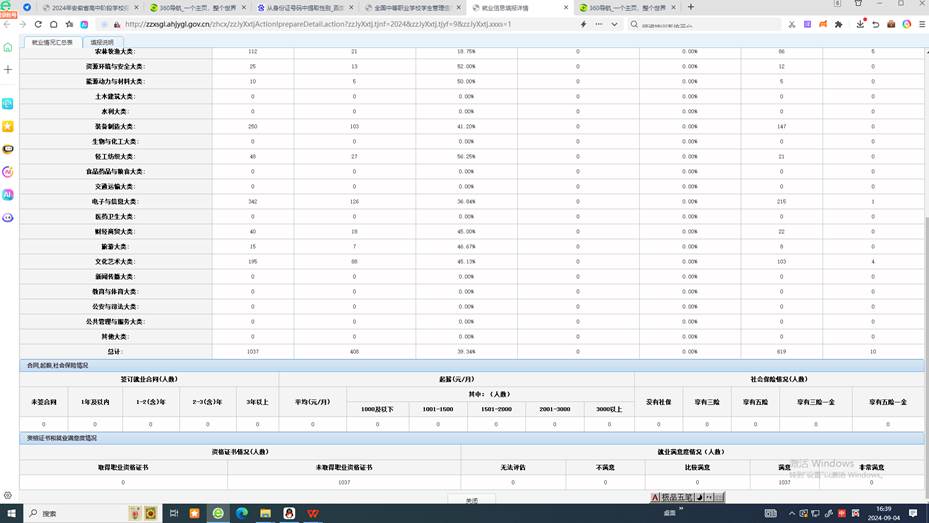
Task: Click the address bar URL field
Action: [350, 24]
